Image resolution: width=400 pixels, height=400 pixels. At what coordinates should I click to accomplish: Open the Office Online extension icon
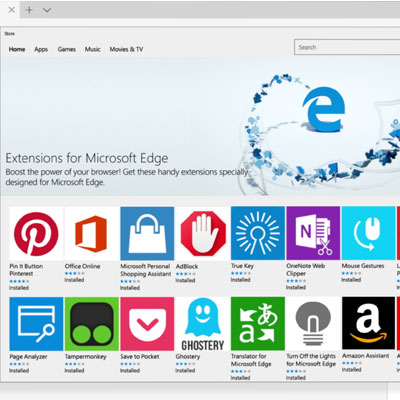[92, 233]
